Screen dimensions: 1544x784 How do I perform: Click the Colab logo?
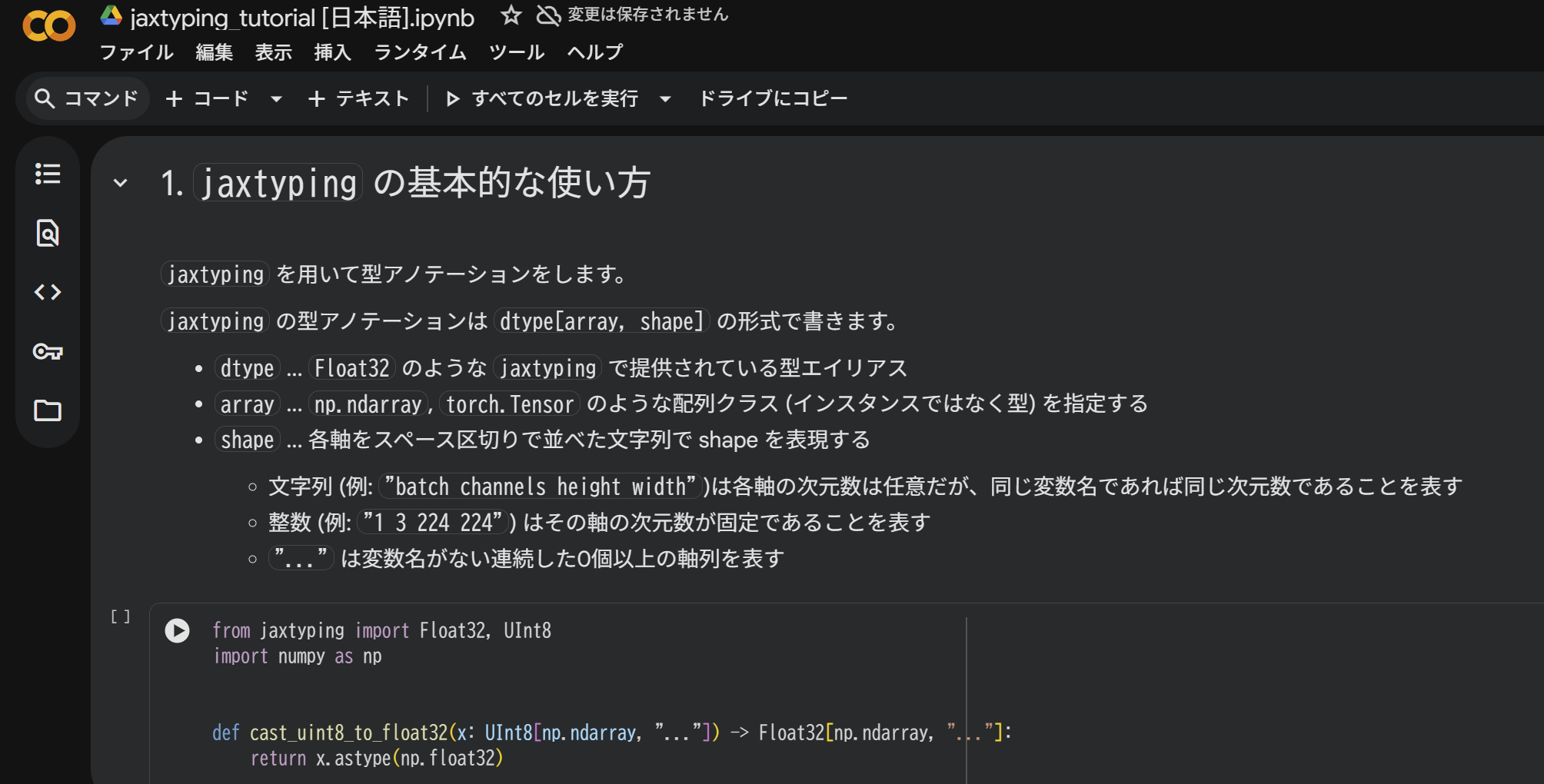pyautogui.click(x=49, y=25)
